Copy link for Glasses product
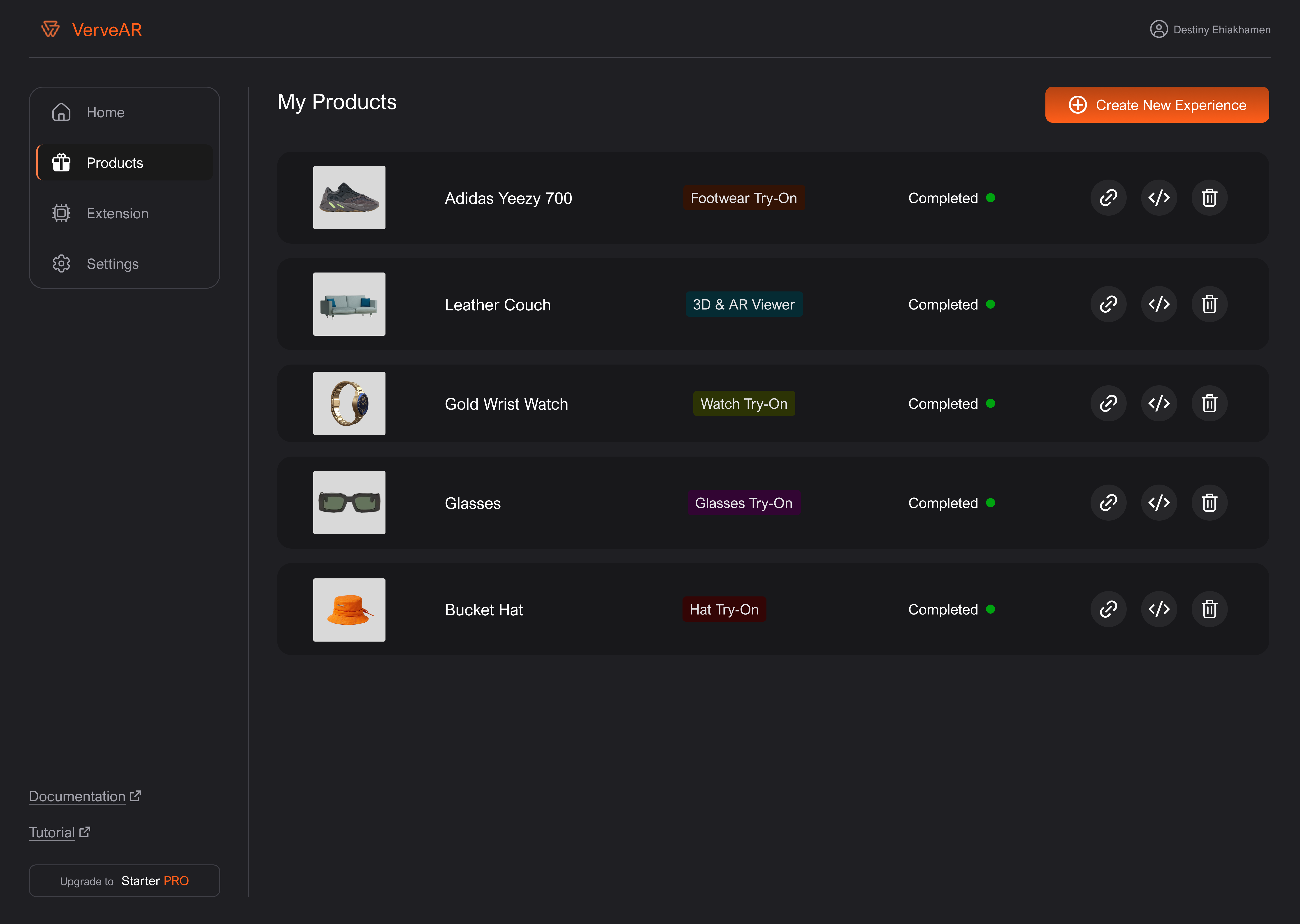1300x924 pixels. point(1108,503)
